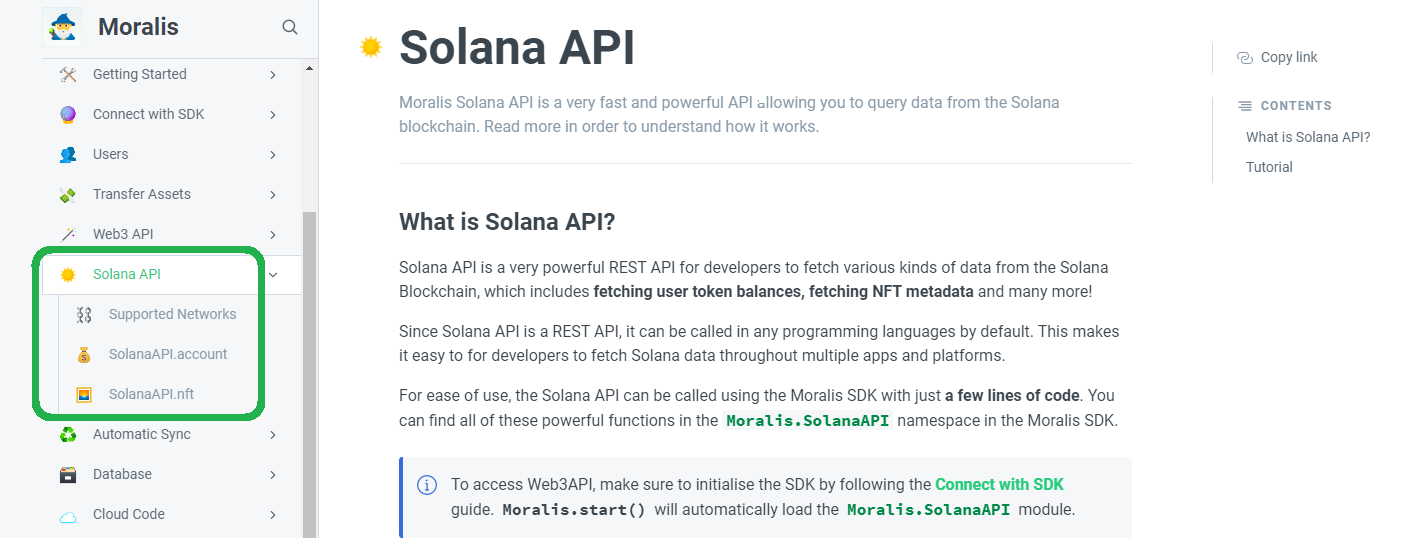Select the Solana API menu item

coord(127,274)
